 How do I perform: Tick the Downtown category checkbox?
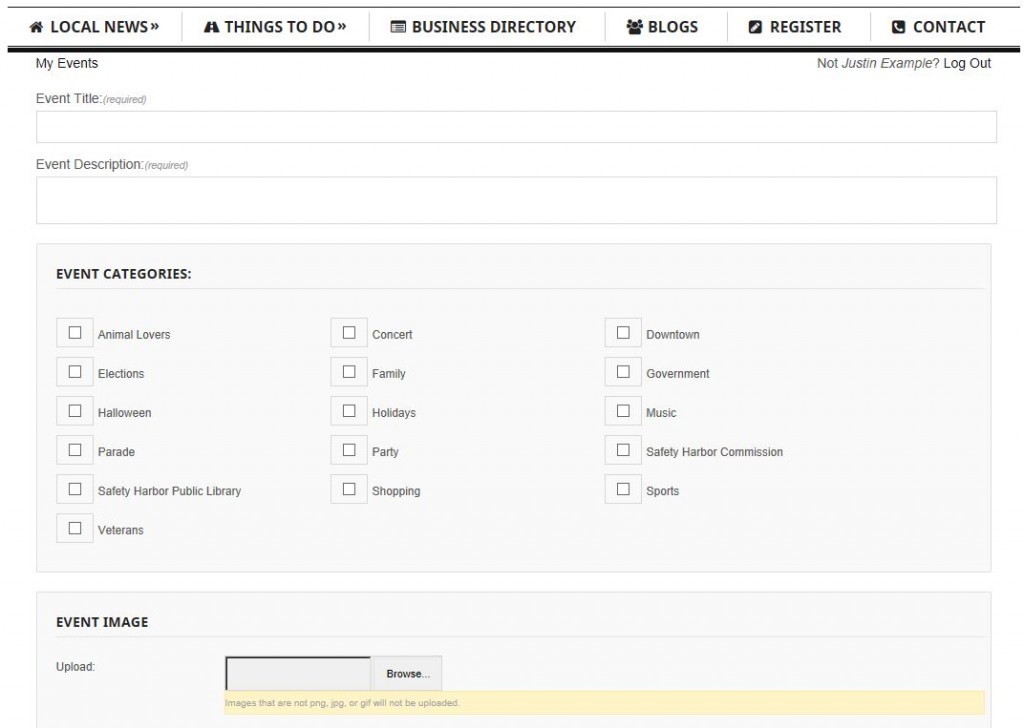click(x=623, y=333)
